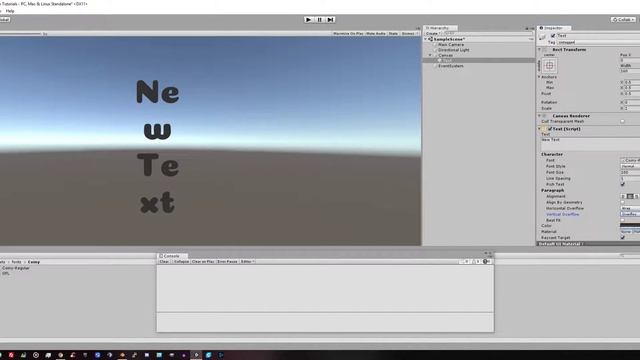640x360 pixels.
Task: Set horizontal alignment to left
Action: coord(624,196)
